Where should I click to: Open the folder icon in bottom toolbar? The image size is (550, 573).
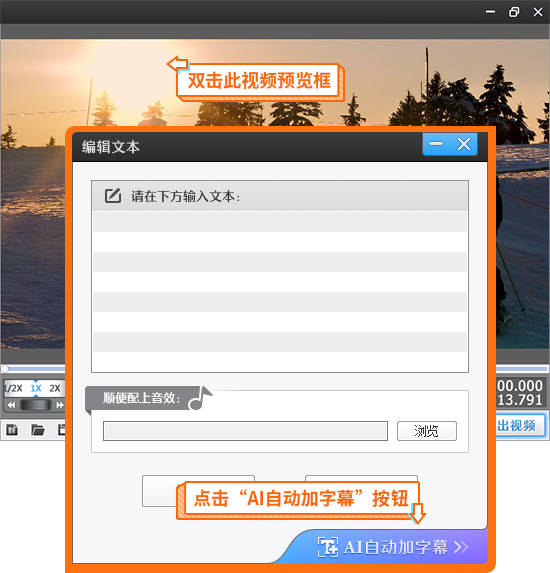point(38,430)
